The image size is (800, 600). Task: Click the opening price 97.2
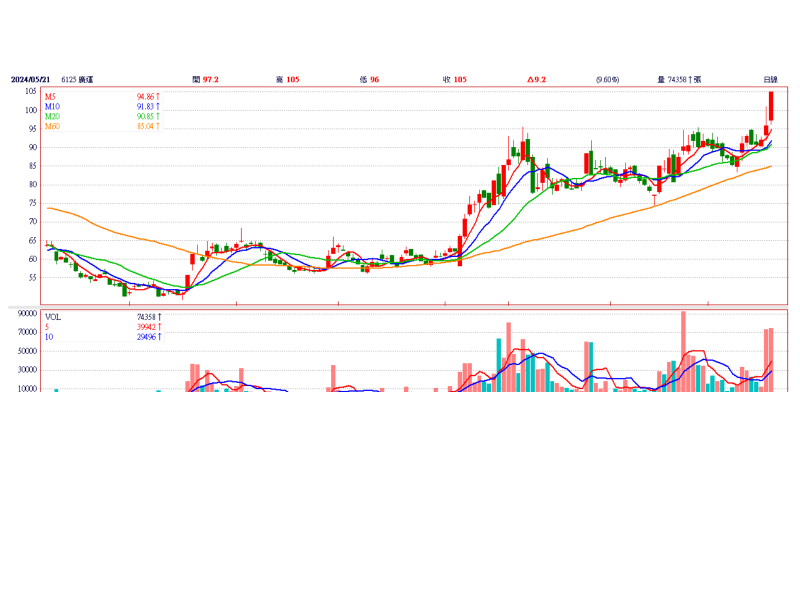pos(206,79)
